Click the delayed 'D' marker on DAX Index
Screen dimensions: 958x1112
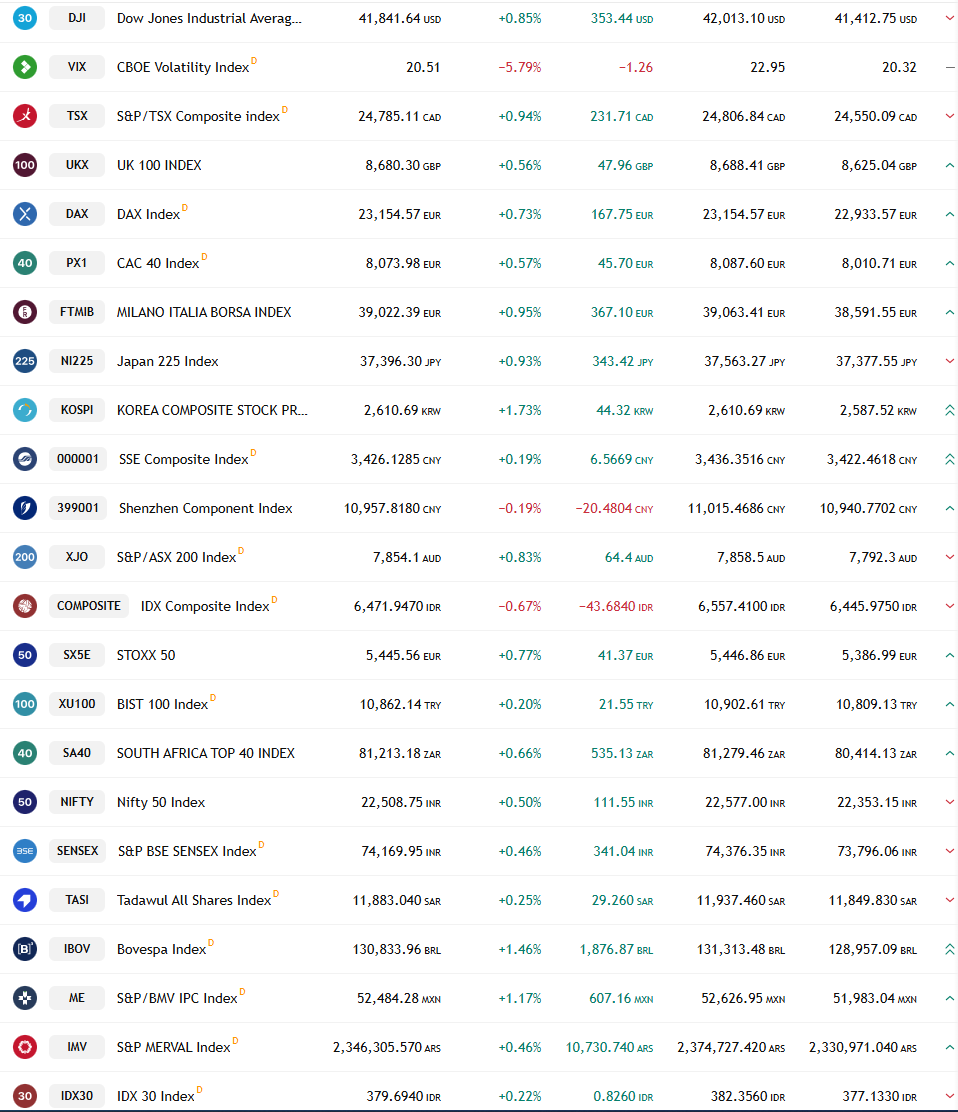[x=185, y=208]
